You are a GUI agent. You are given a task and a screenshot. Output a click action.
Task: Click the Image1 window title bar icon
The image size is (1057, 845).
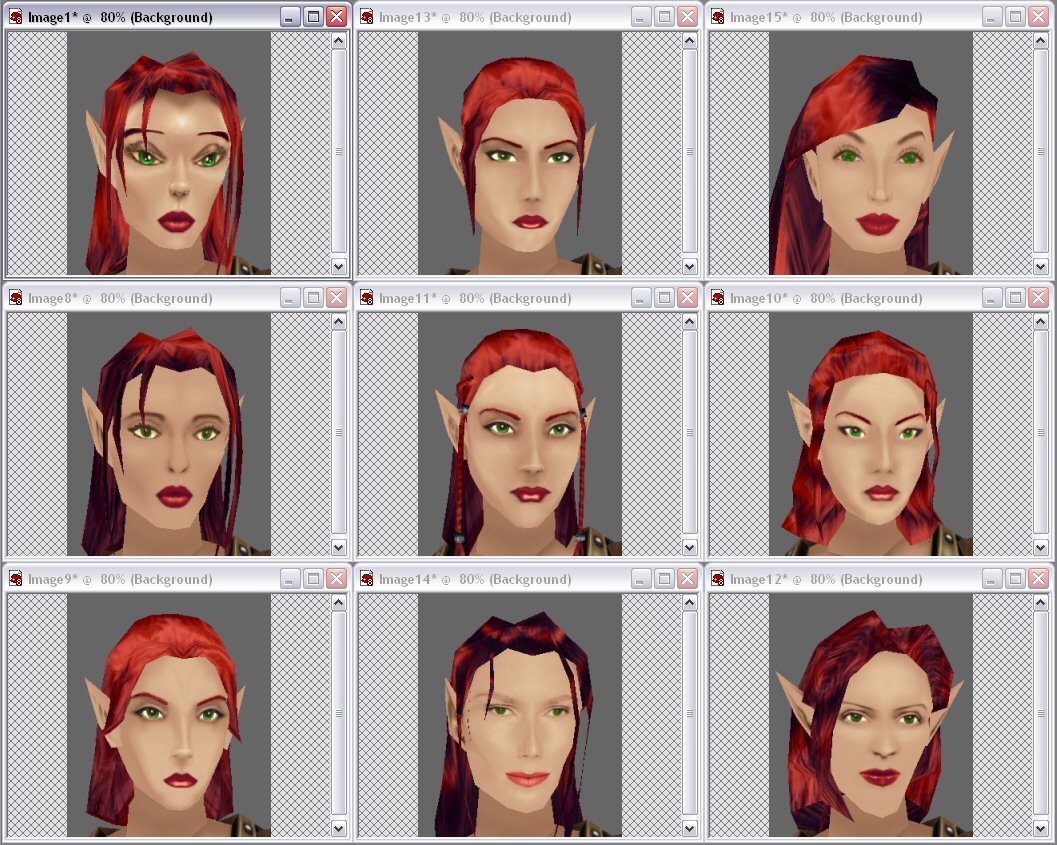coord(16,17)
